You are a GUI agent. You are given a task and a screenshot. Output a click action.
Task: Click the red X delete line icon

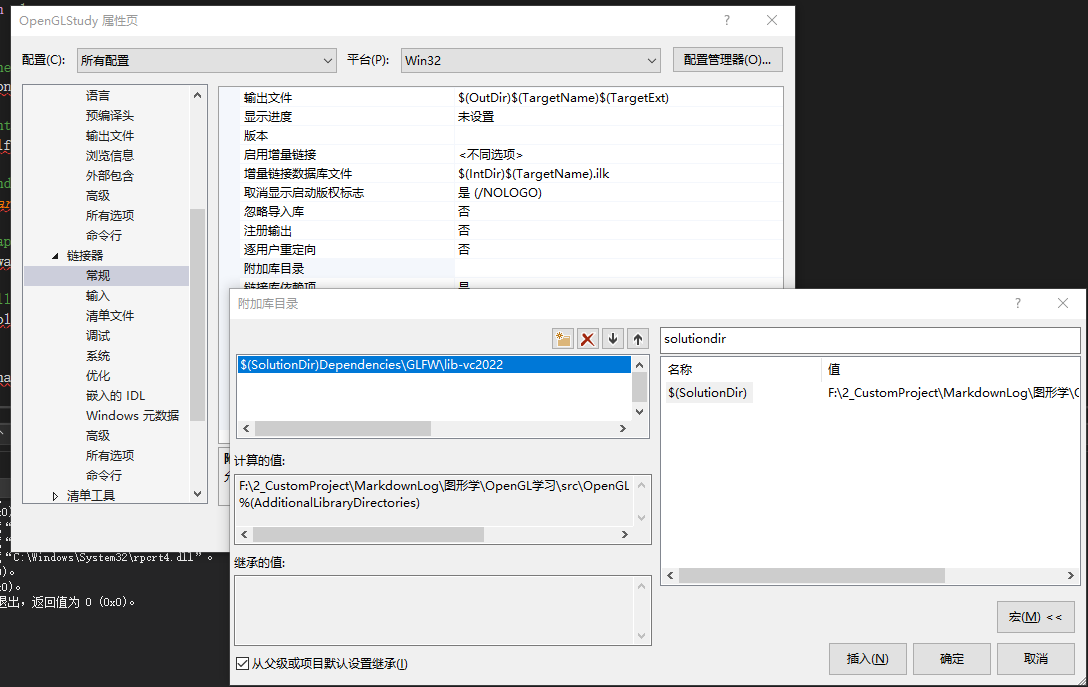click(x=588, y=339)
